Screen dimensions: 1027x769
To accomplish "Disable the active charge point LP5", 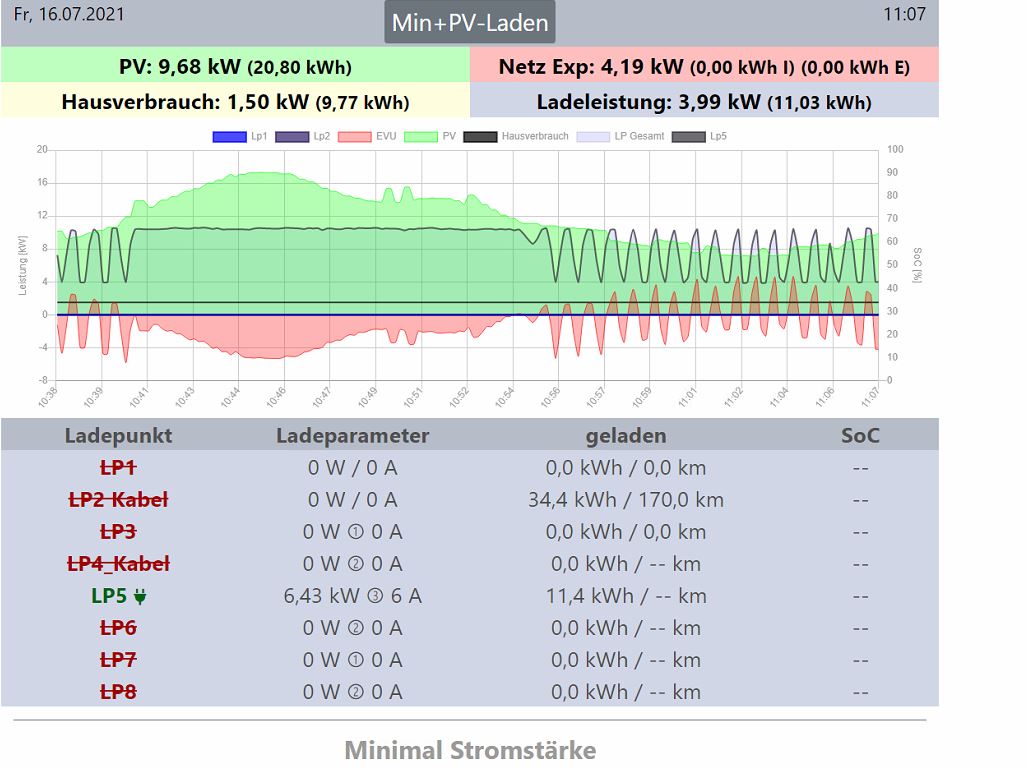I will pos(110,596).
